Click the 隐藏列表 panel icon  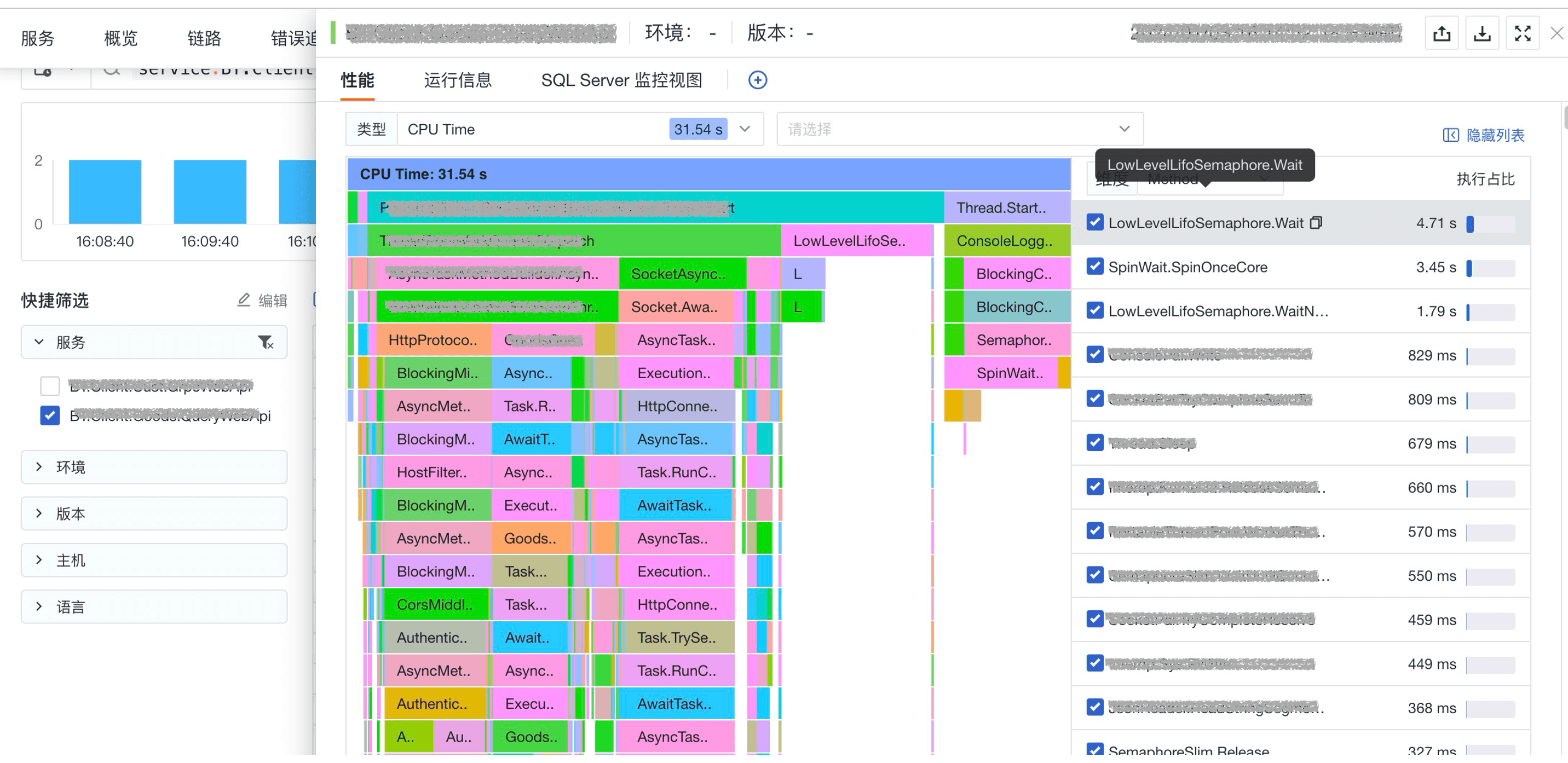[1450, 135]
